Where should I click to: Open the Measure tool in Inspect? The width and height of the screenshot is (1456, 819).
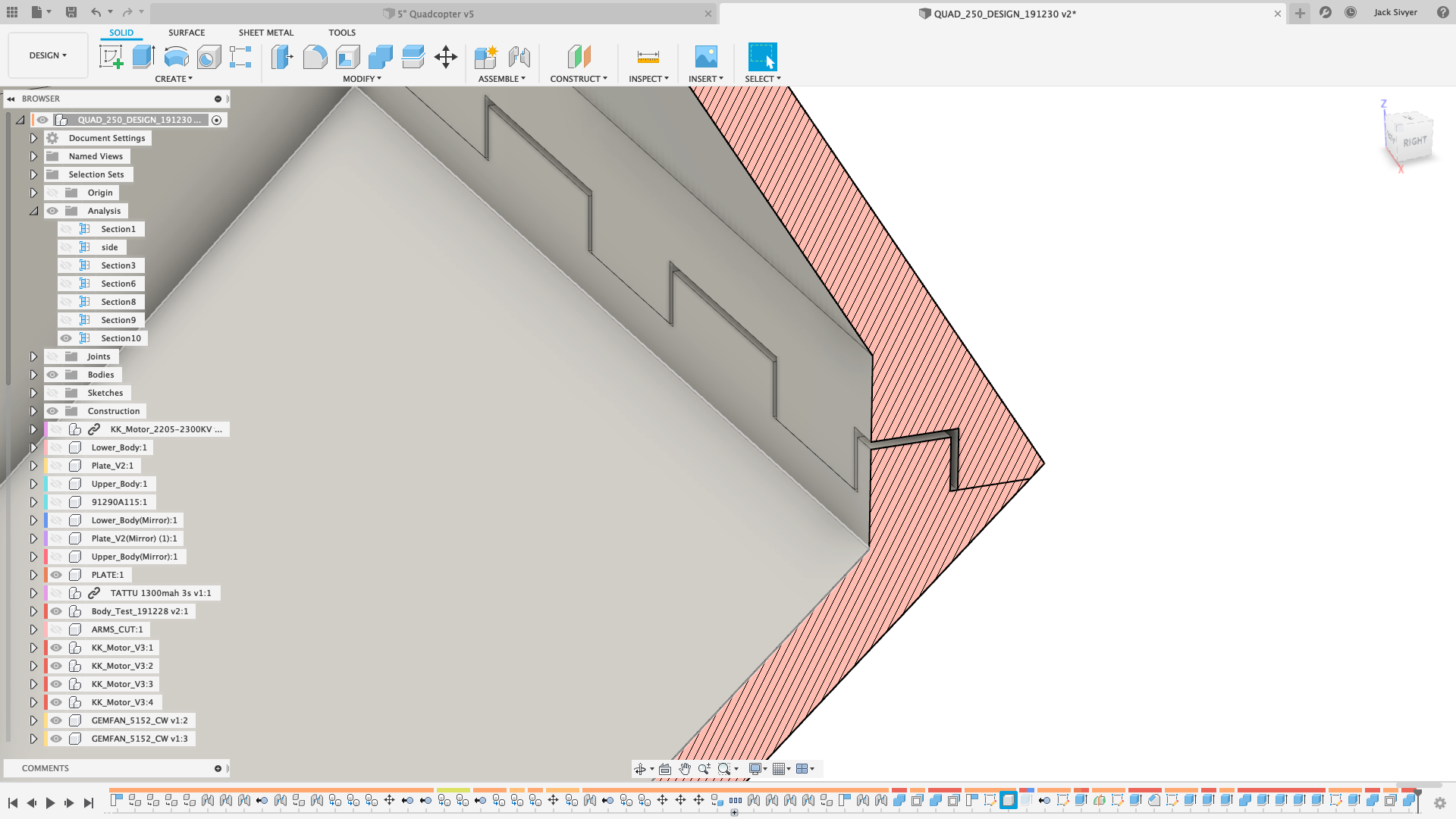(648, 57)
